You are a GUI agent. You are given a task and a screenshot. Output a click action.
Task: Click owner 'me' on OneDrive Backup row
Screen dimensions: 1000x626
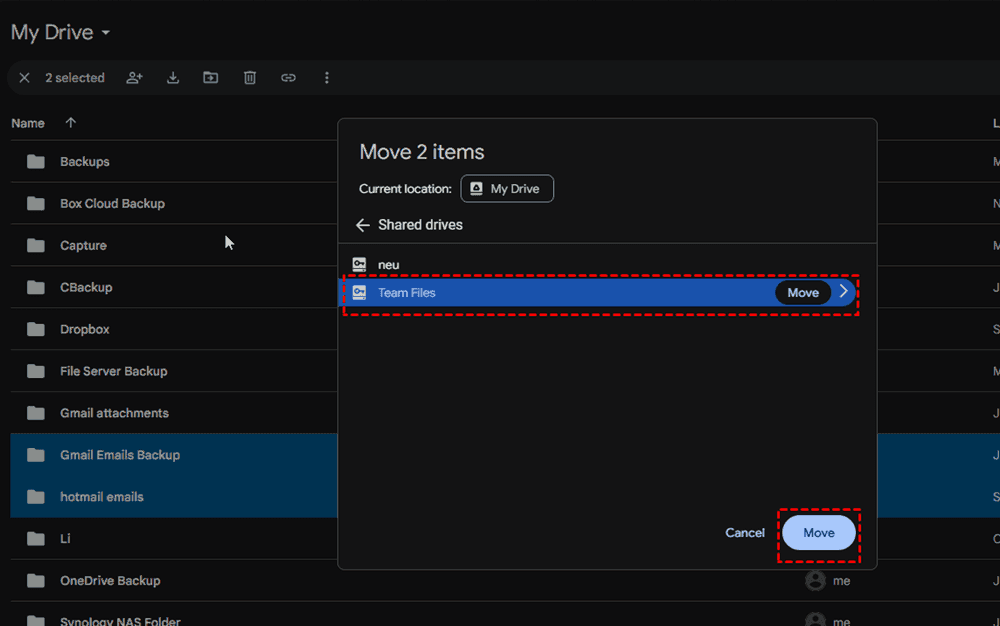[841, 581]
